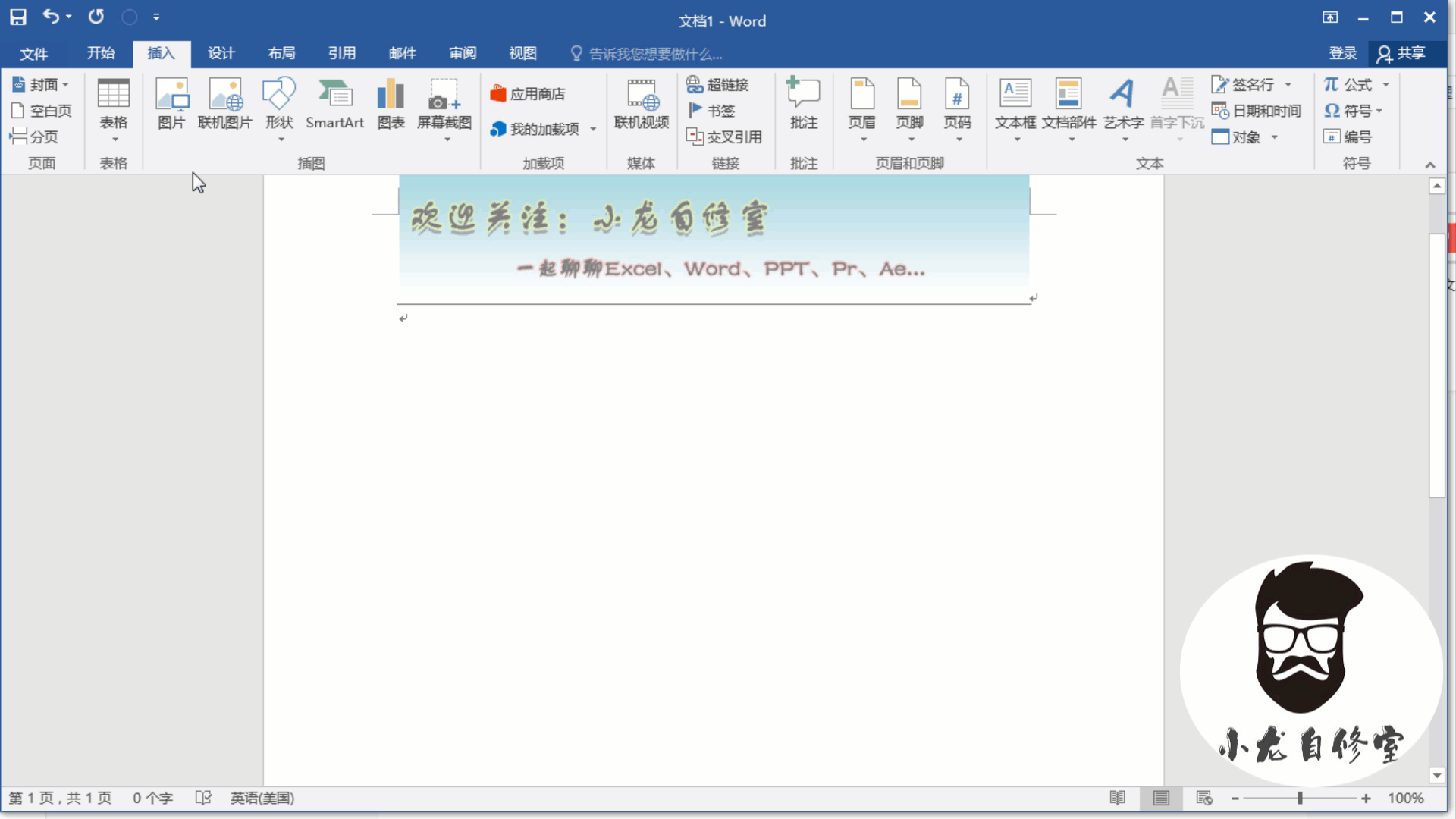Open 应用商店 add-in store
The width and height of the screenshot is (1456, 819).
point(529,94)
